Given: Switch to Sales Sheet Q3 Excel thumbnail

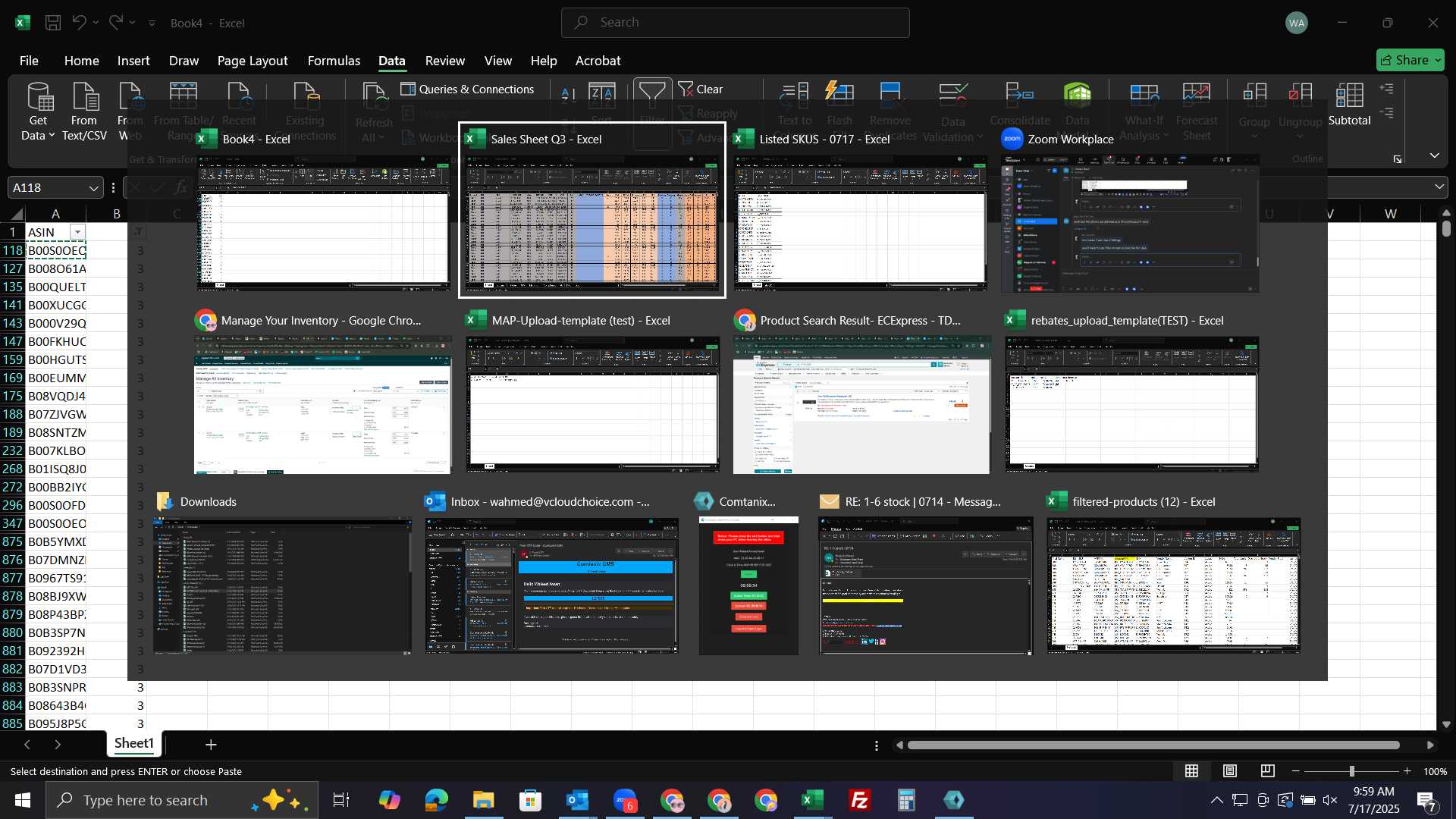Looking at the screenshot, I should (x=591, y=211).
